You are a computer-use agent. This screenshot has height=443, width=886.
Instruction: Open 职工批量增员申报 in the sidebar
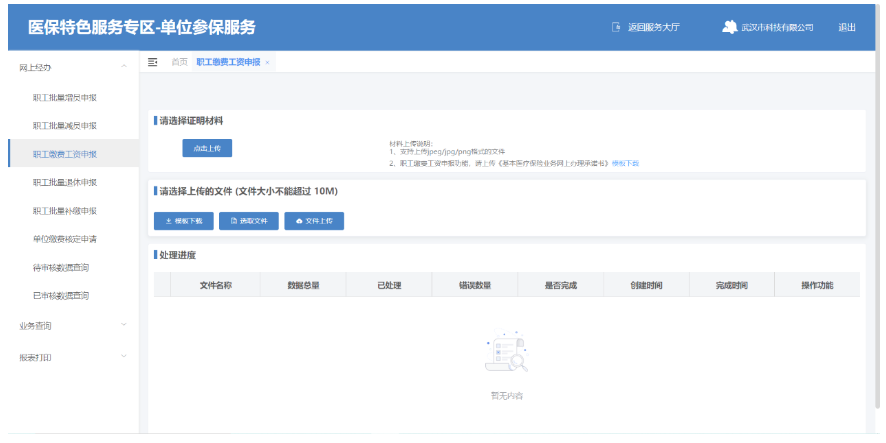64,97
